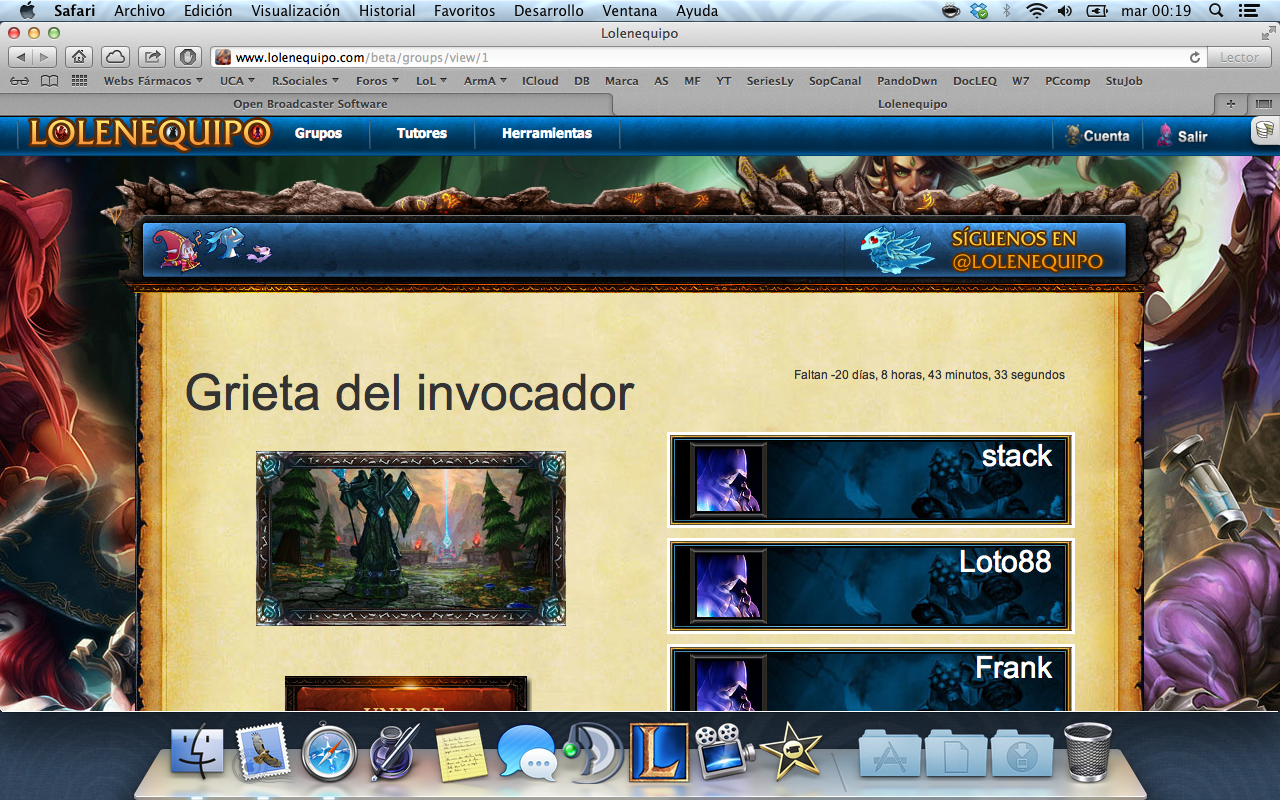Expand Foros bookmarks folder
This screenshot has height=800, width=1280.
coord(378,81)
